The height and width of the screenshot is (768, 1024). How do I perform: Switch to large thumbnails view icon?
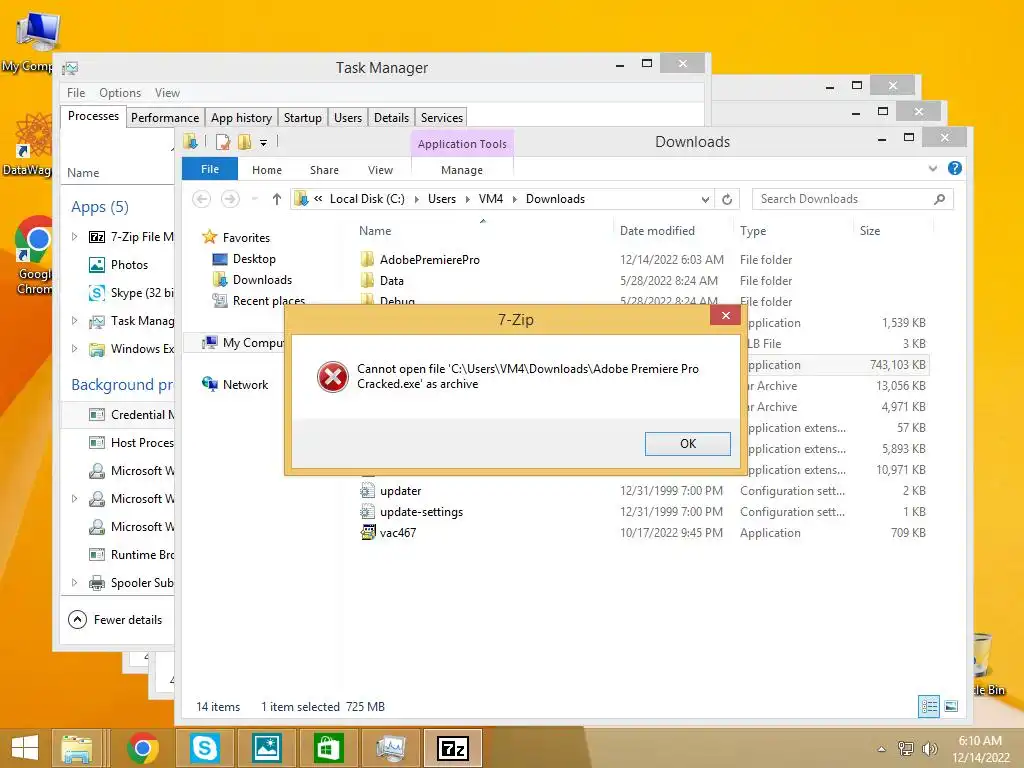pyautogui.click(x=951, y=706)
